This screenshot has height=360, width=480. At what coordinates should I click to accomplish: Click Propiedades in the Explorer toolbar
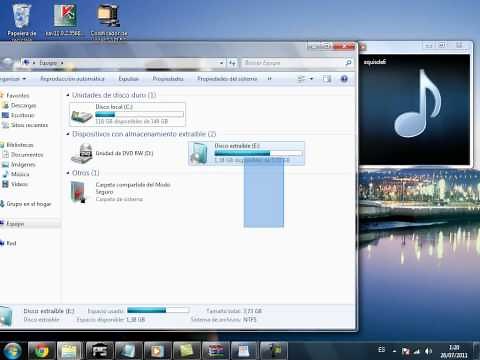click(x=168, y=79)
